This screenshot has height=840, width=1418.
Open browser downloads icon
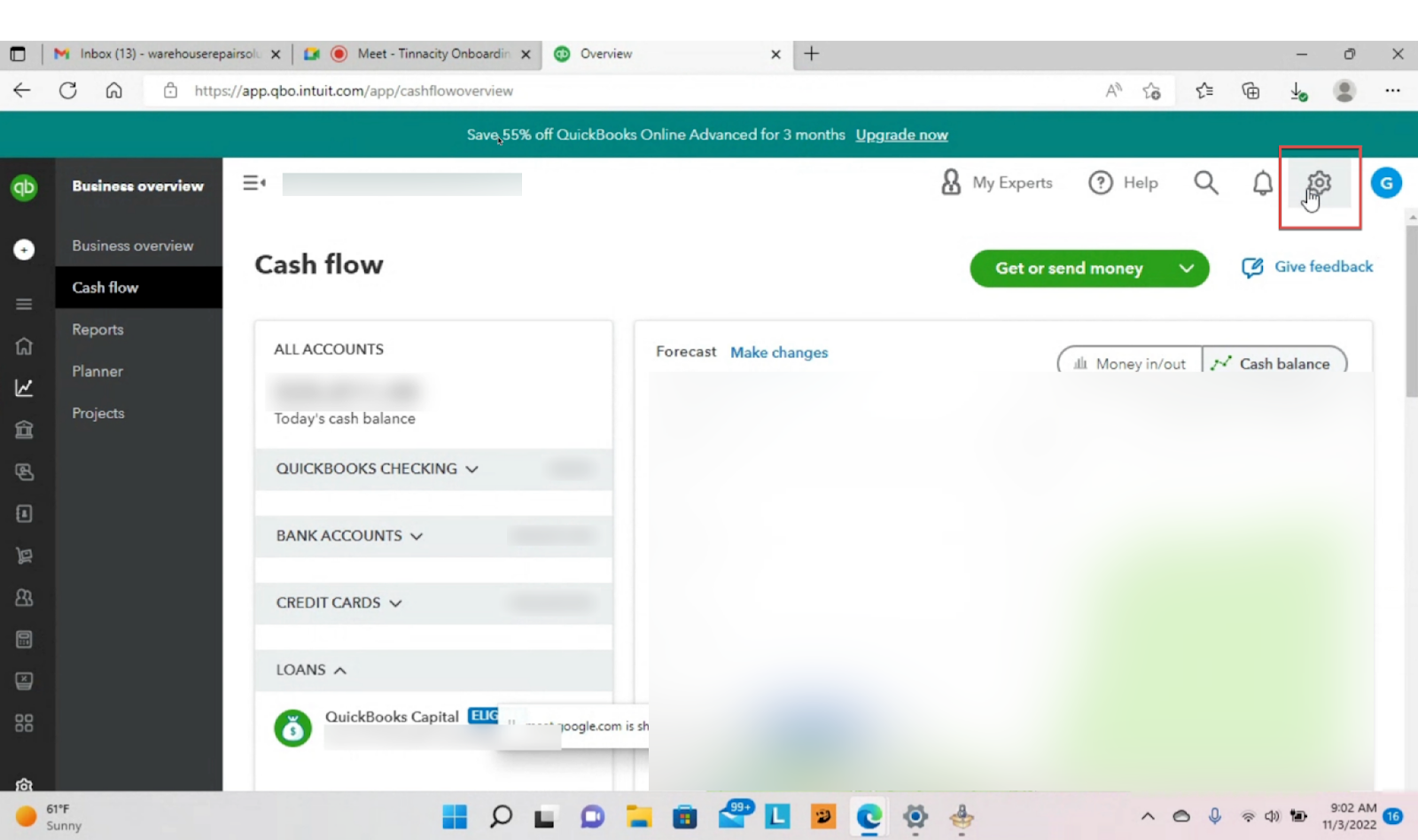(x=1297, y=90)
